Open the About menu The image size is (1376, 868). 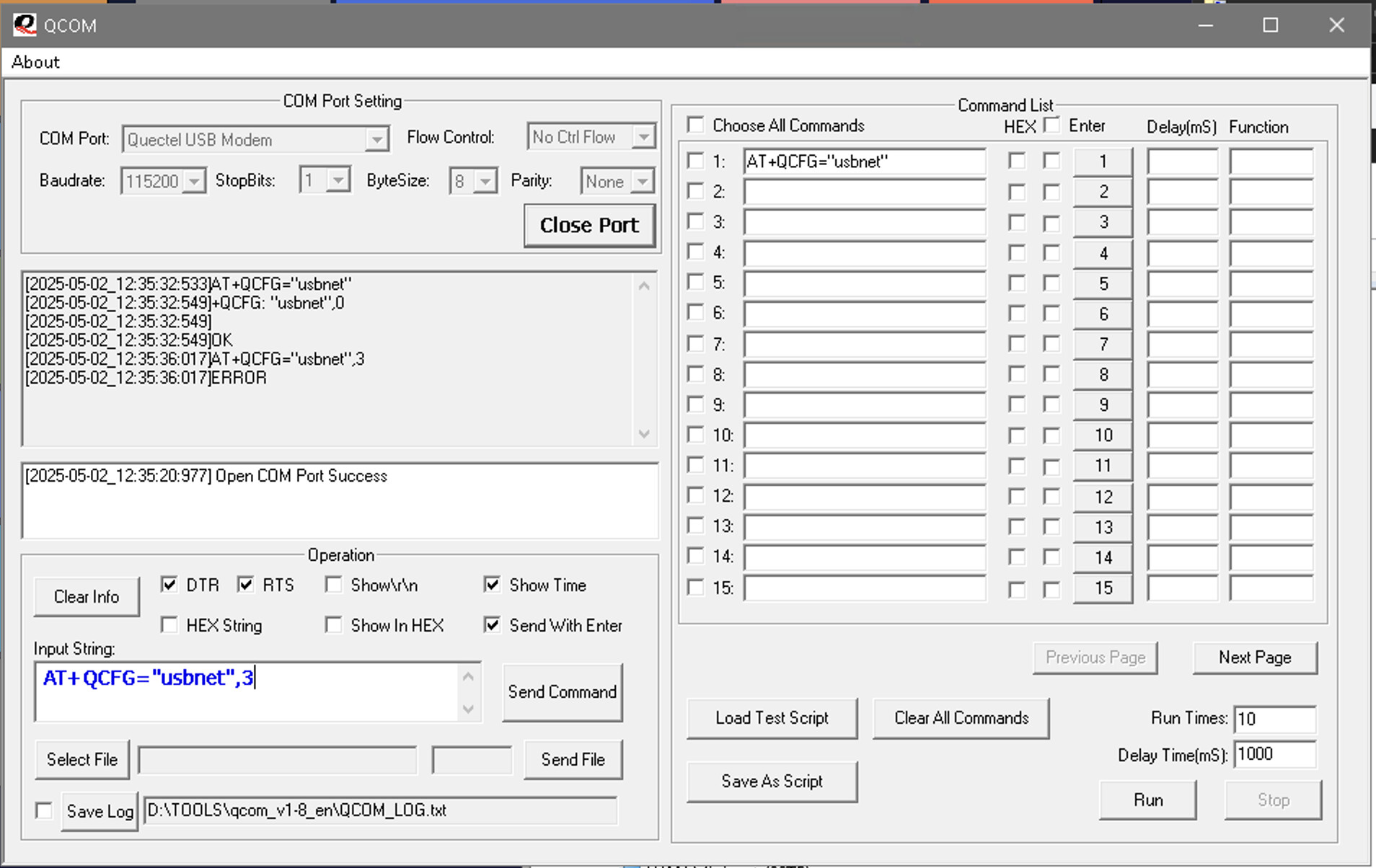pyautogui.click(x=35, y=63)
